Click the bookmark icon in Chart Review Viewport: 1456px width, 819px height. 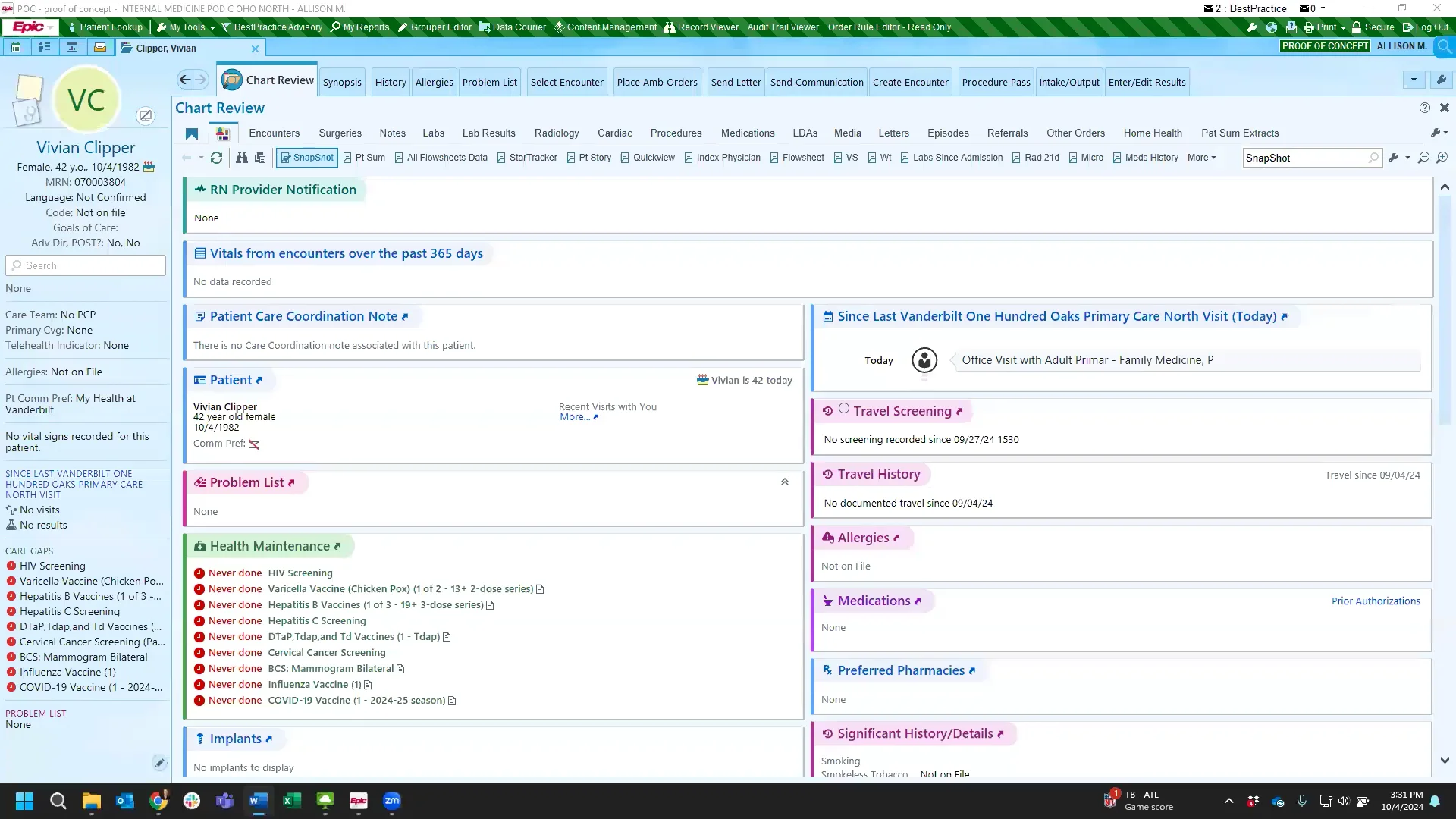pos(192,133)
